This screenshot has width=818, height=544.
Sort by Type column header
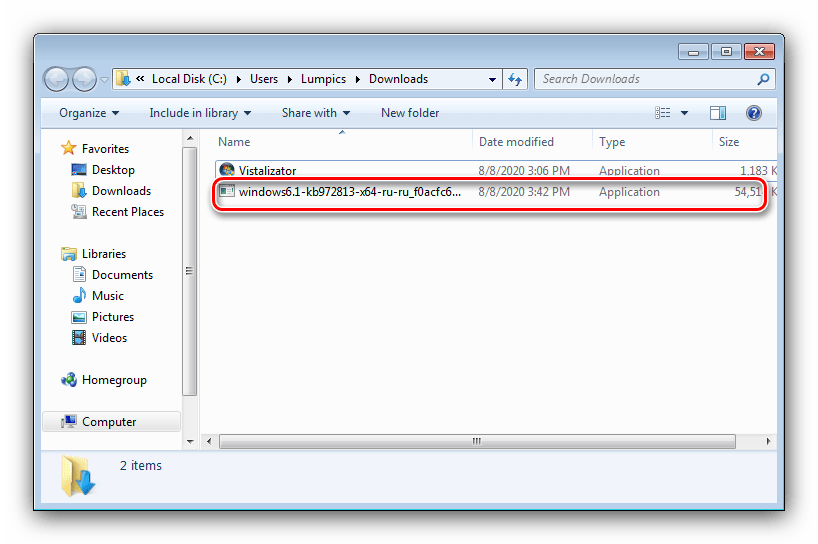(612, 142)
